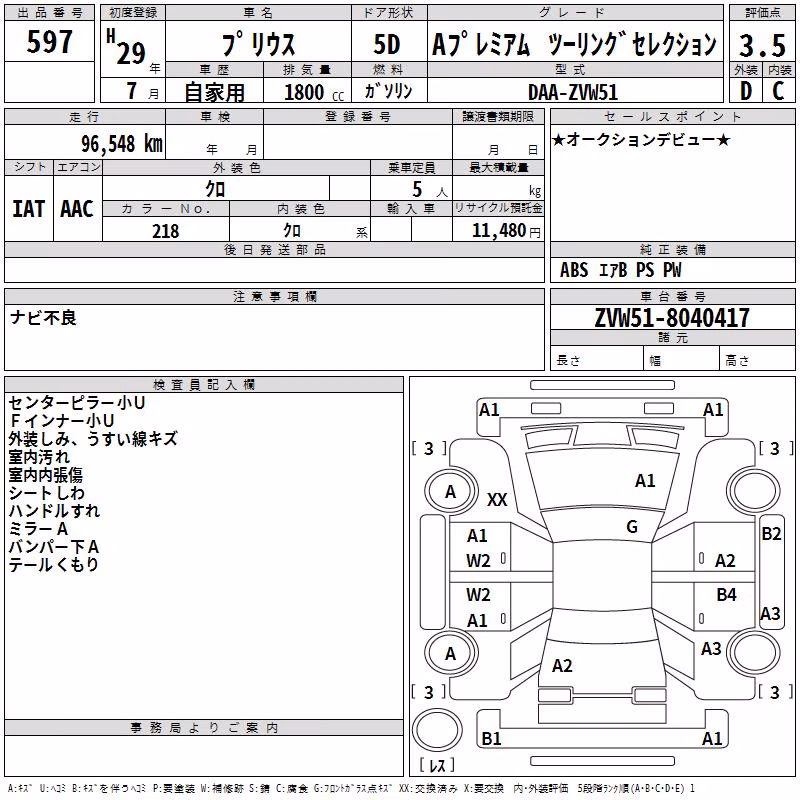Select the note 外装しみ、うすい線キズ

tap(93, 438)
